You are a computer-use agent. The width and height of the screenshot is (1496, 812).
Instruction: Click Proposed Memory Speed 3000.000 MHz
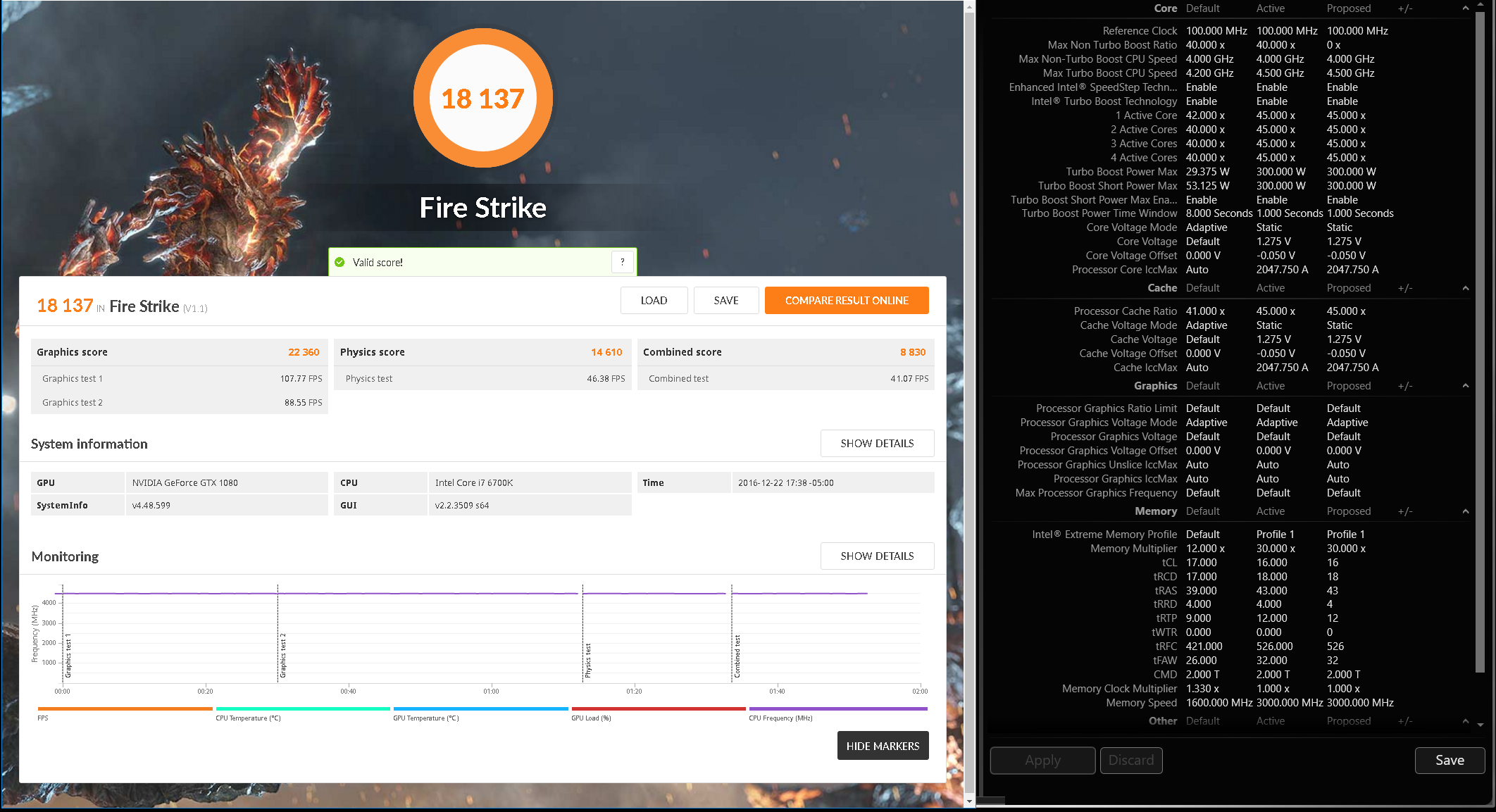pyautogui.click(x=1360, y=703)
